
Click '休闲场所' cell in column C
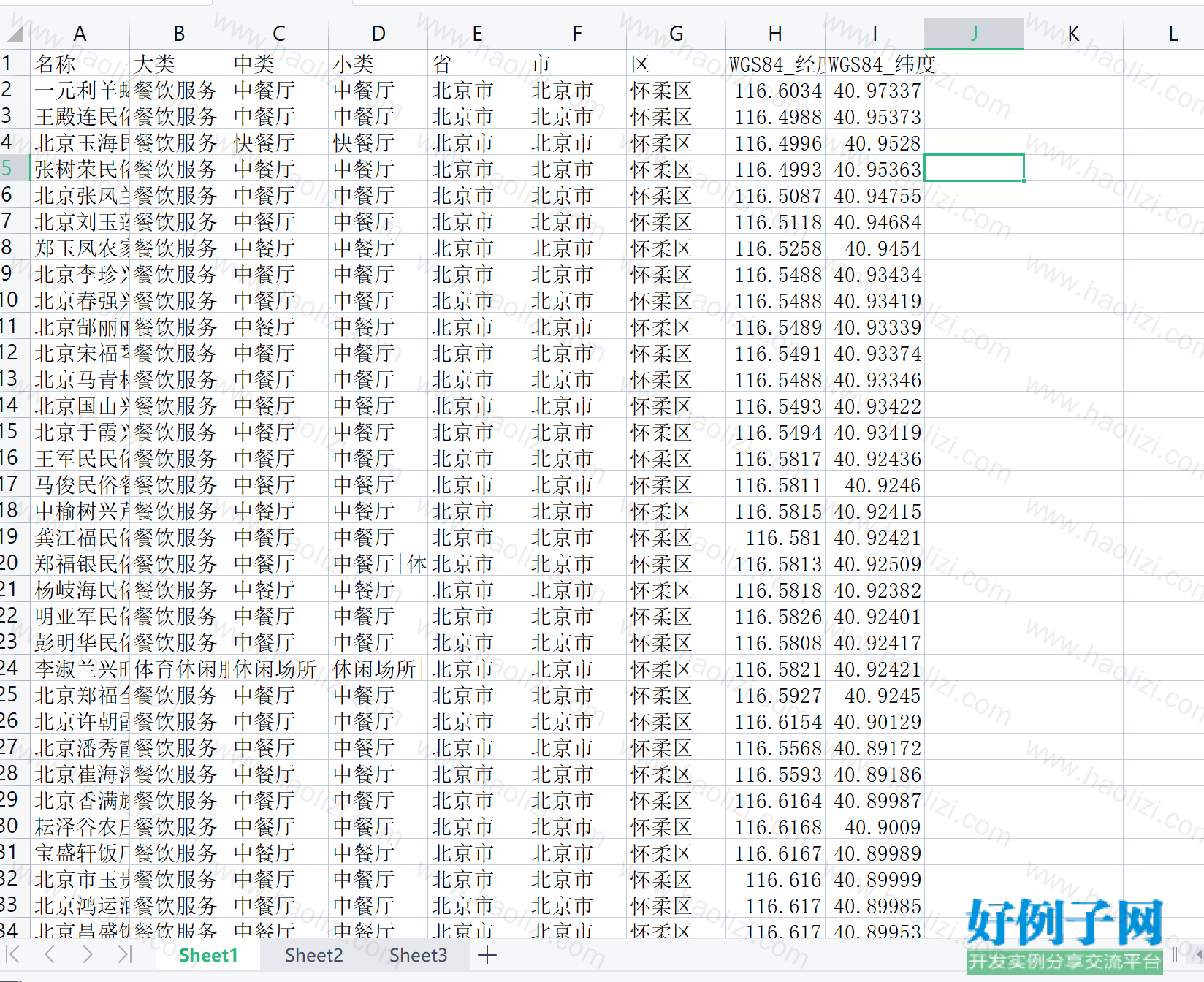[x=278, y=669]
